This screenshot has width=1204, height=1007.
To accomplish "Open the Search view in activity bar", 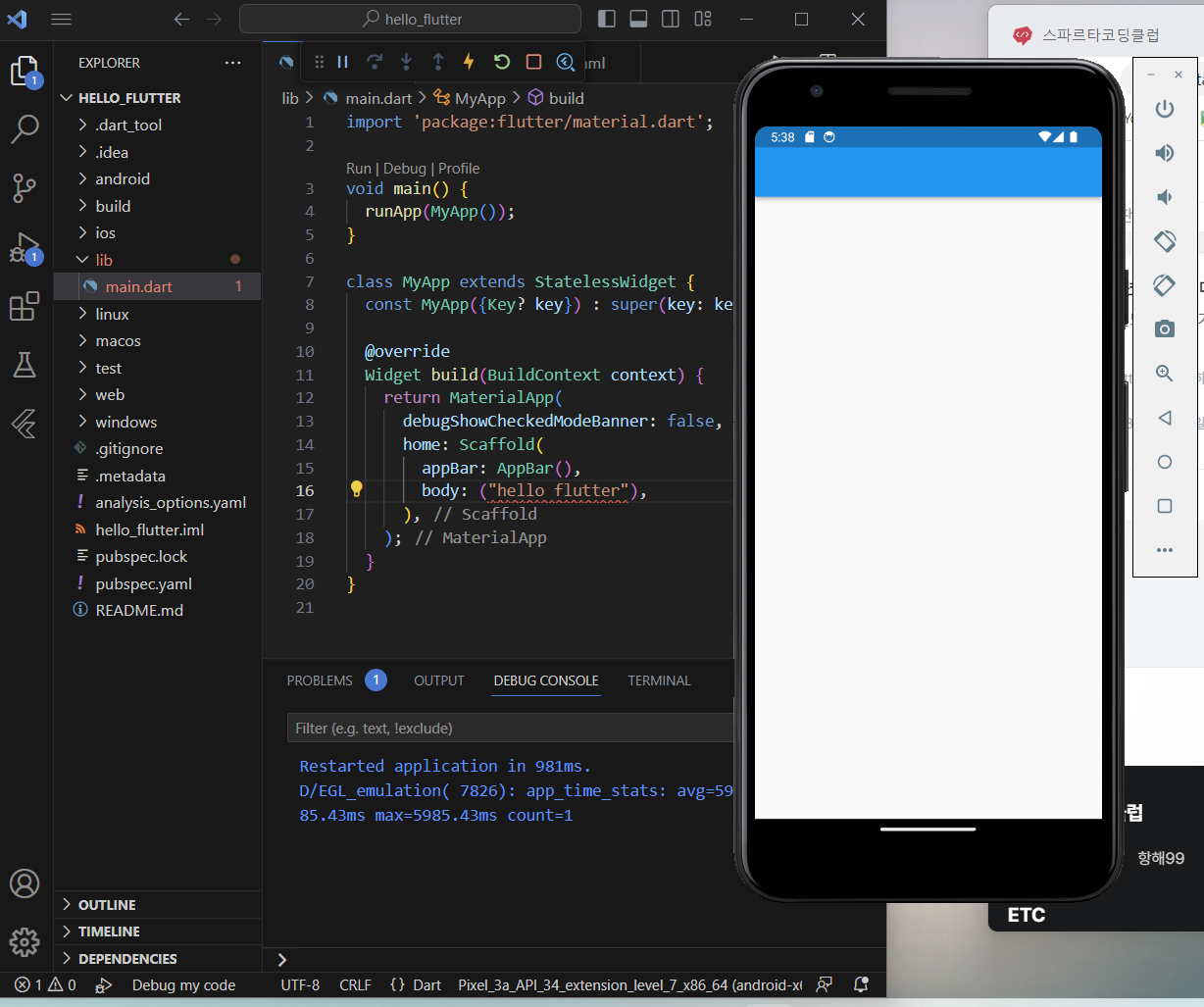I will (x=25, y=128).
